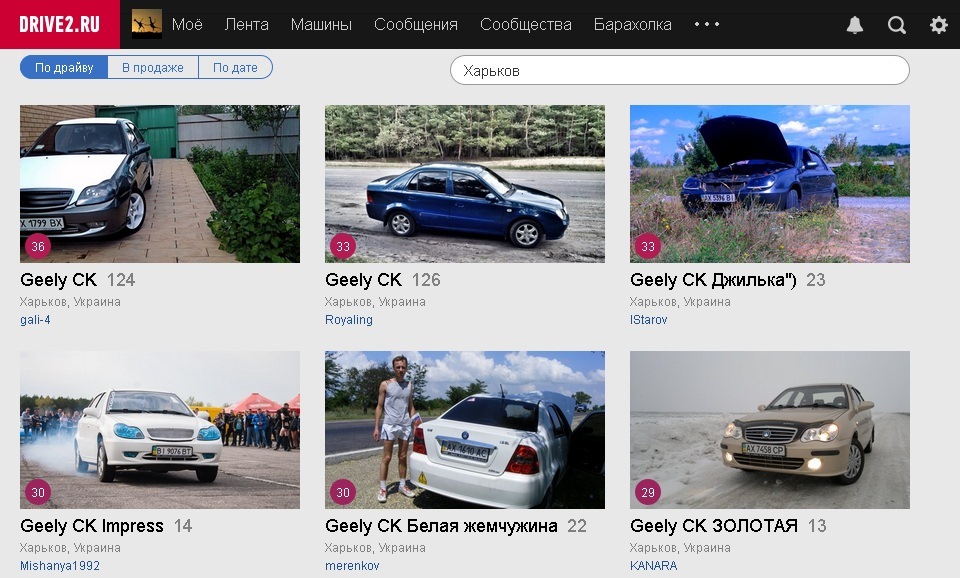Open Барахолка marketplace

click(x=632, y=24)
